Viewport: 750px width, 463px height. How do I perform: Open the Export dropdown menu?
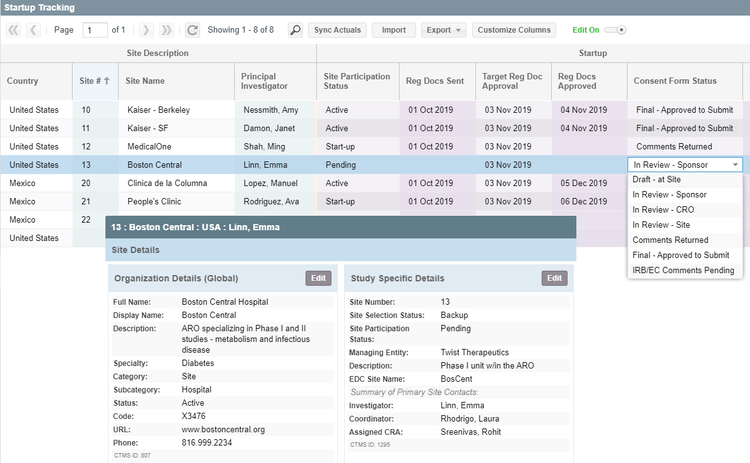[443, 30]
